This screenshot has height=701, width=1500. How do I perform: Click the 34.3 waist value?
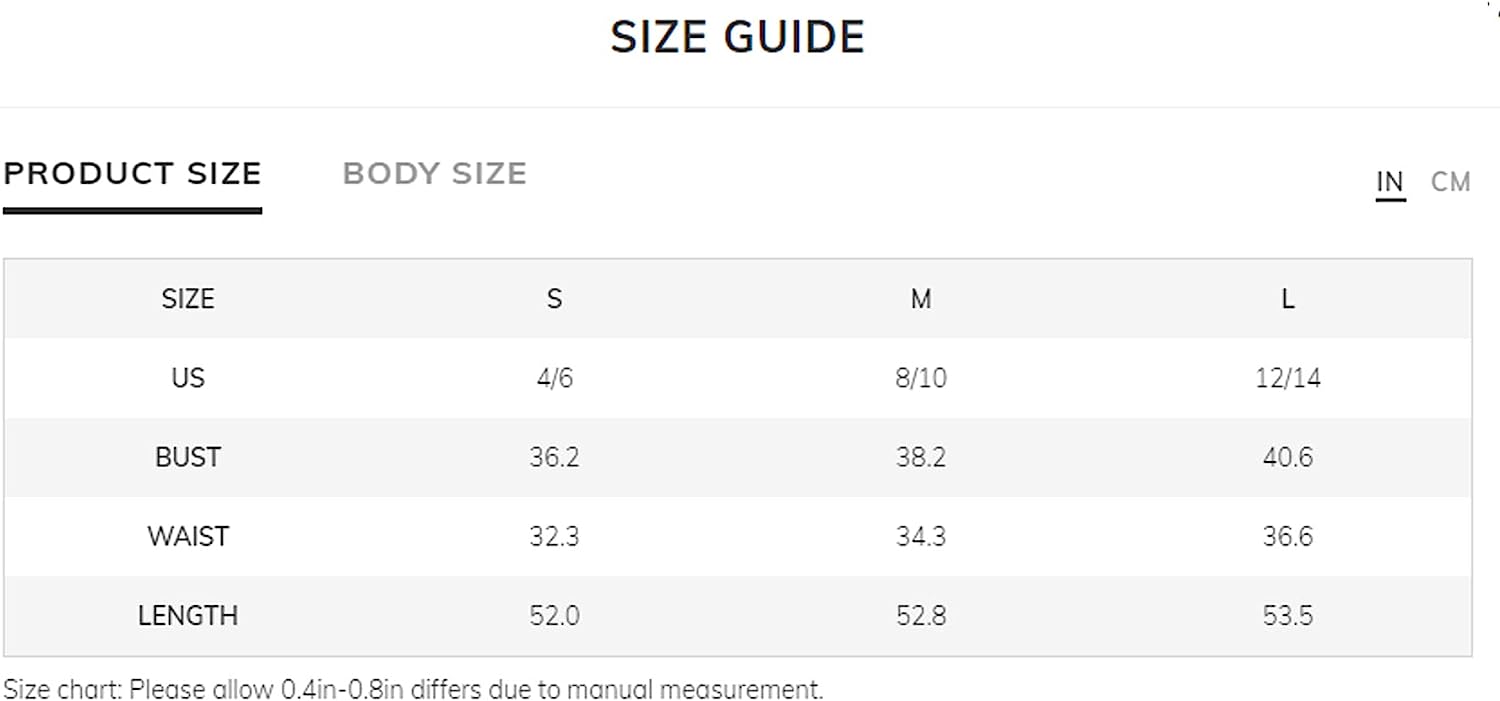coord(921,536)
